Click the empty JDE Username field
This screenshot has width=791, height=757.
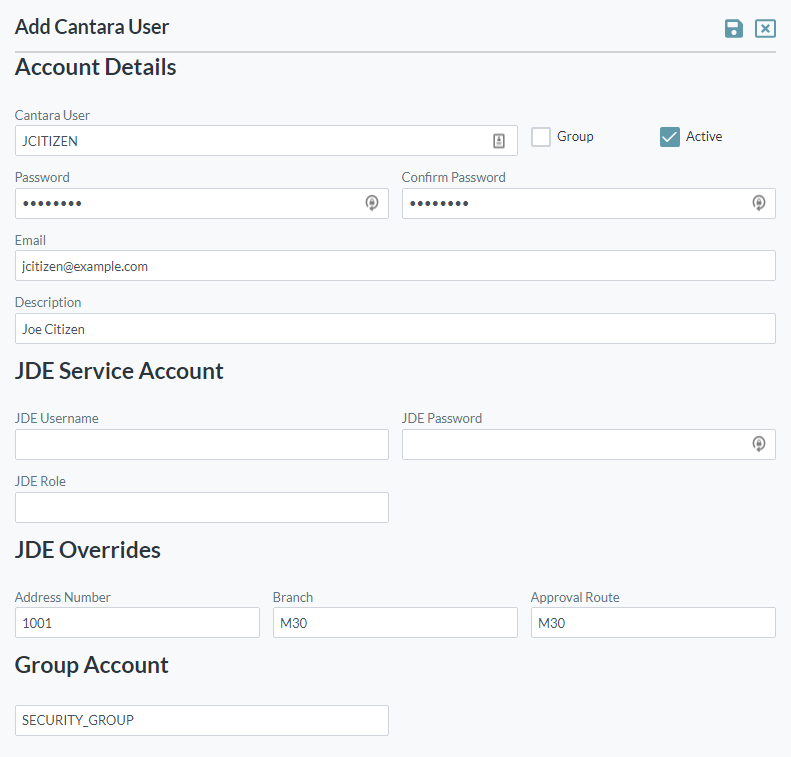[201, 445]
